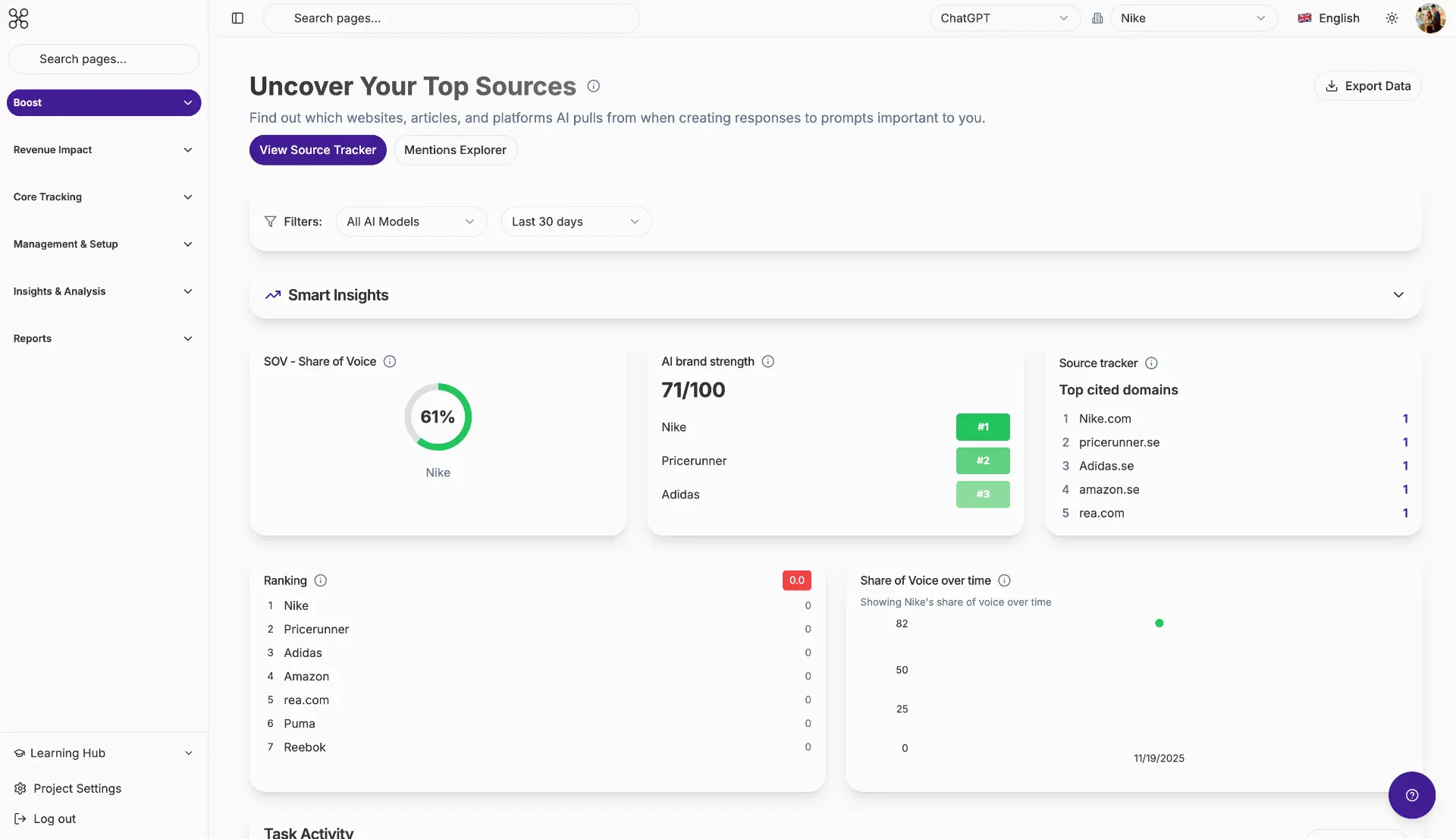Click the Search pages input field at top
The width and height of the screenshot is (1456, 839).
point(451,17)
